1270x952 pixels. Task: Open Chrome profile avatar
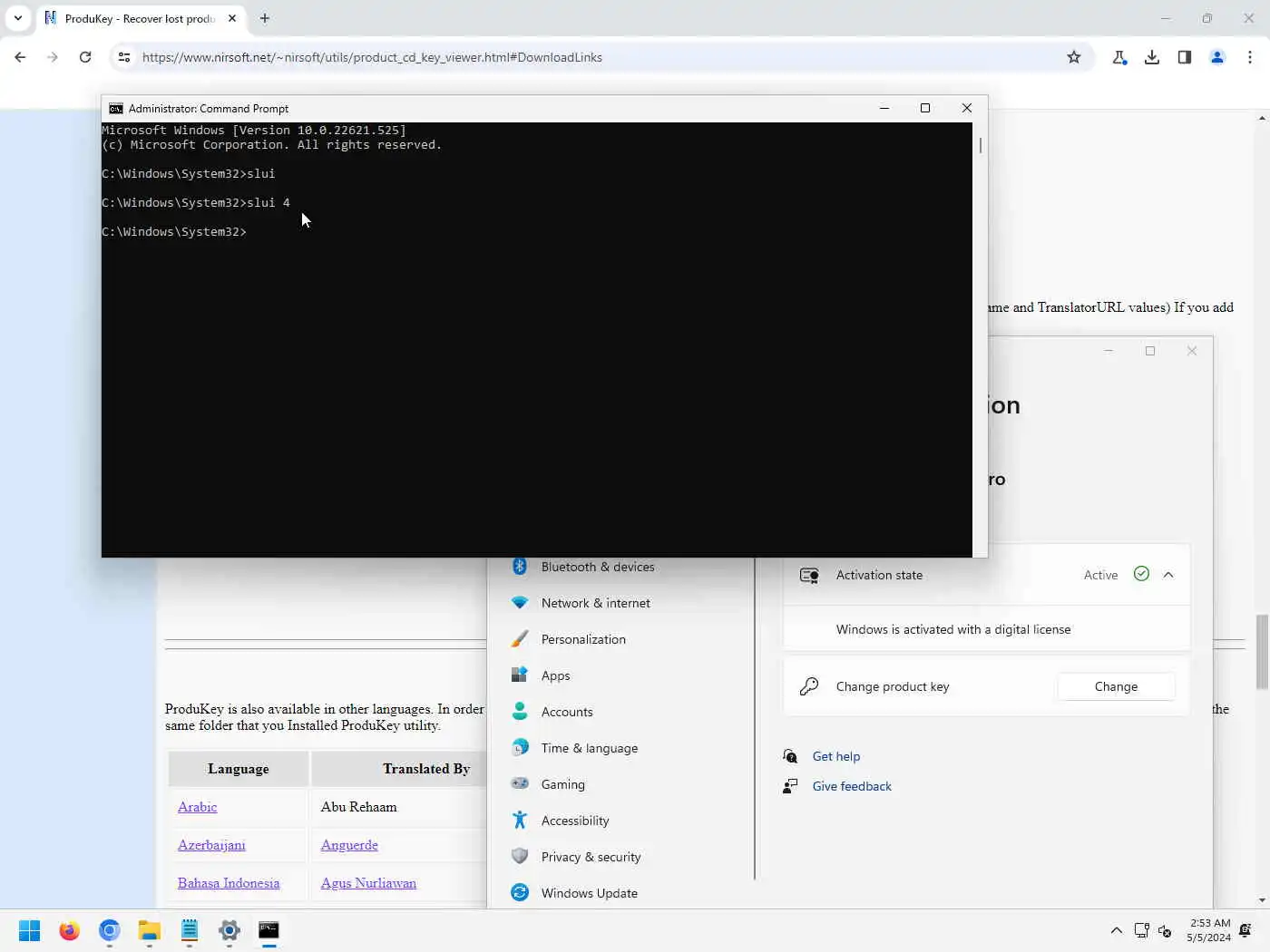1217,57
